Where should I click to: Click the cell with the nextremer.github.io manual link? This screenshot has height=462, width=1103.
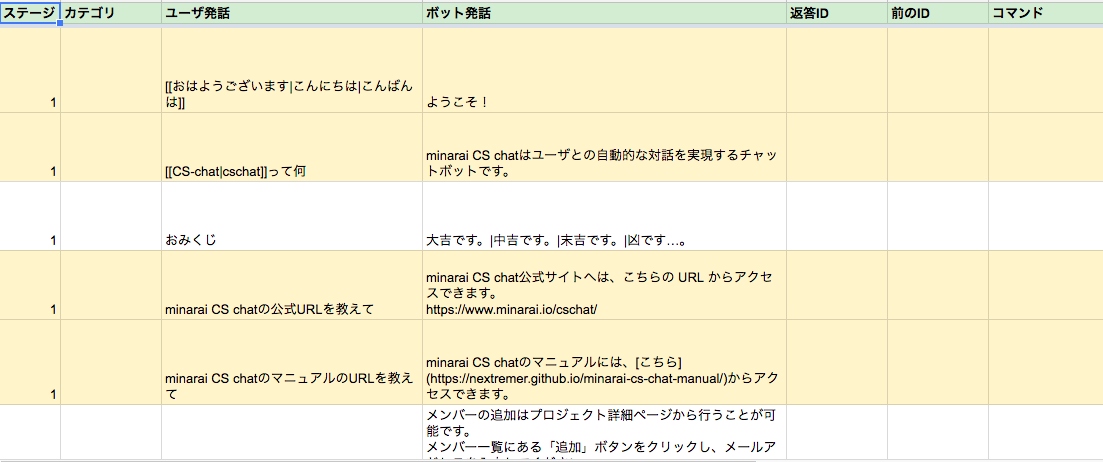pyautogui.click(x=604, y=362)
